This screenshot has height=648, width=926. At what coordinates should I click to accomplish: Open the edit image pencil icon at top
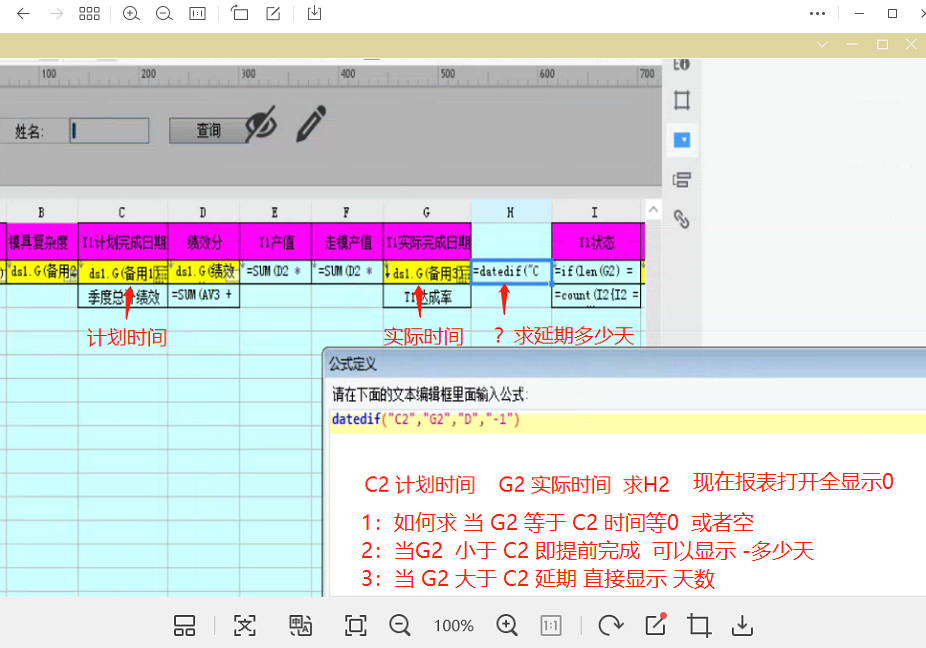click(x=273, y=14)
